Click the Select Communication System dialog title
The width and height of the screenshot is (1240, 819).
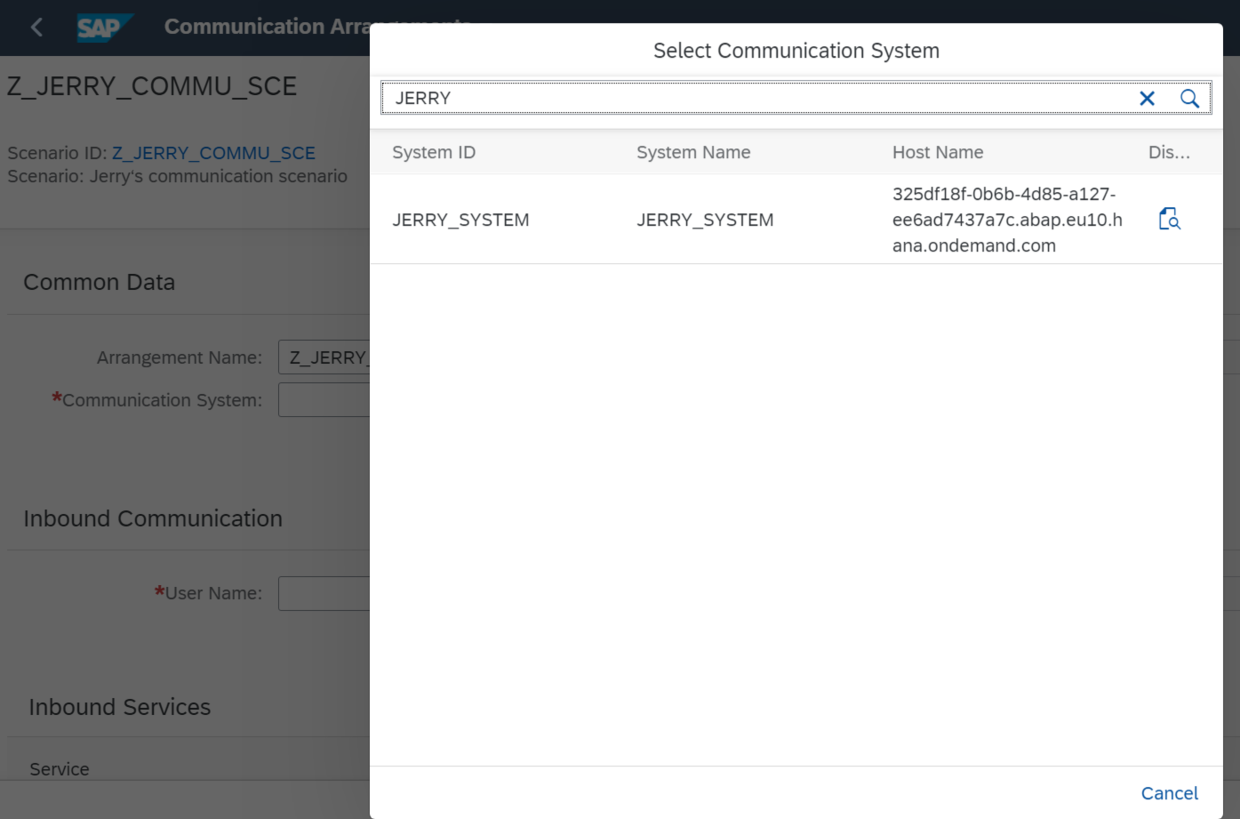click(796, 51)
